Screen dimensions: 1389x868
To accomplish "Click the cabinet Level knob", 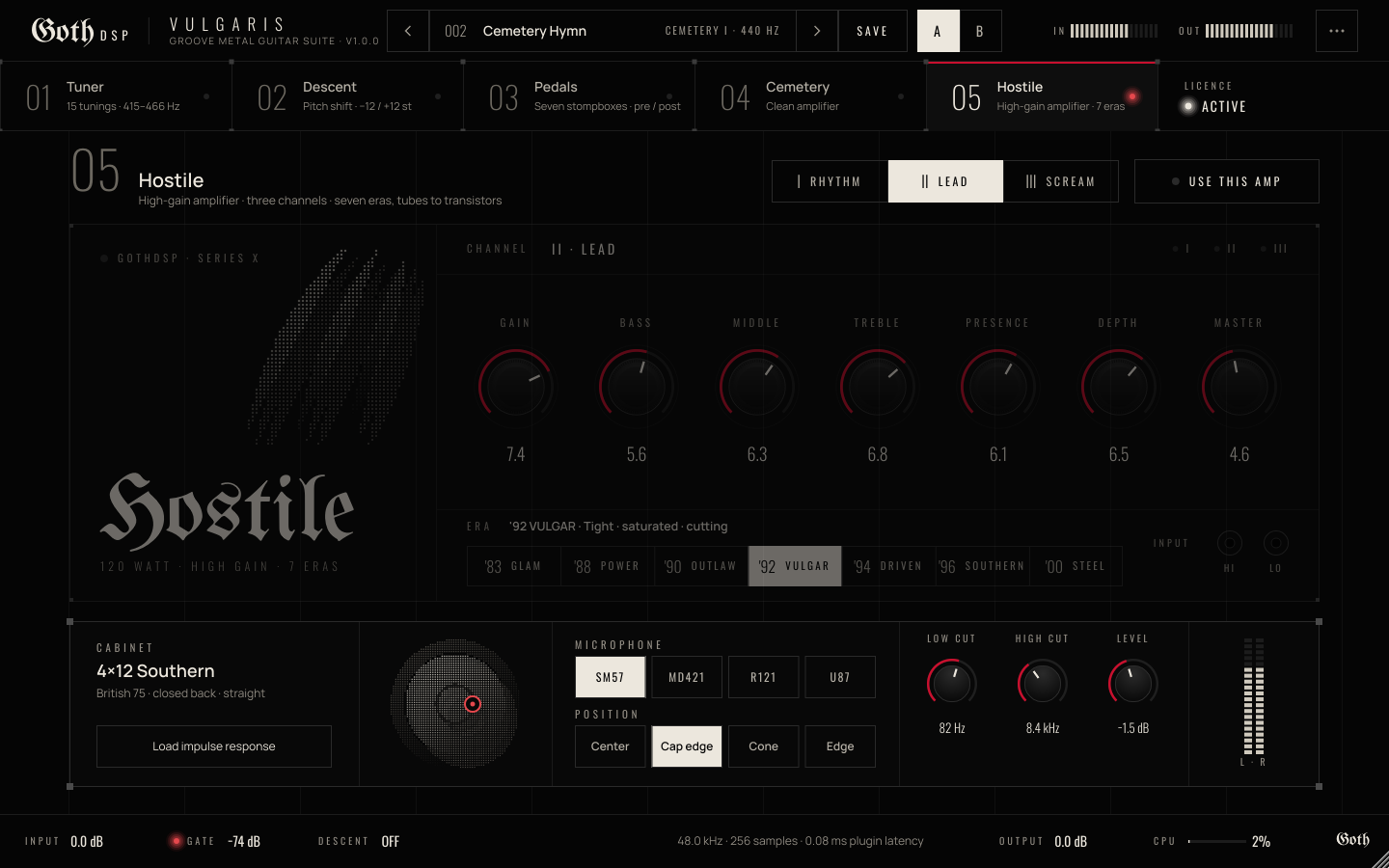I will tap(1133, 684).
